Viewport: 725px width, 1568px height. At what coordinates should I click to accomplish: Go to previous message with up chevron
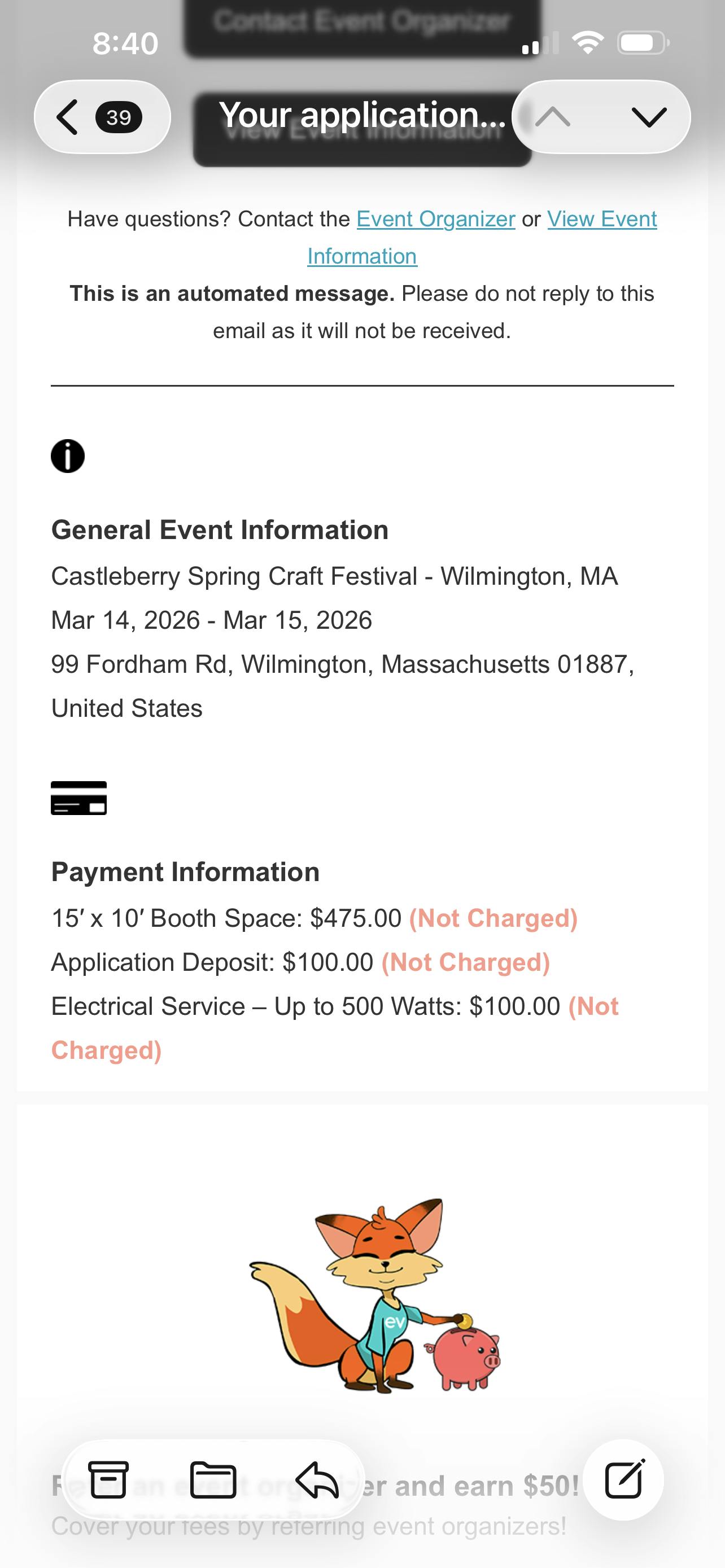click(x=553, y=116)
